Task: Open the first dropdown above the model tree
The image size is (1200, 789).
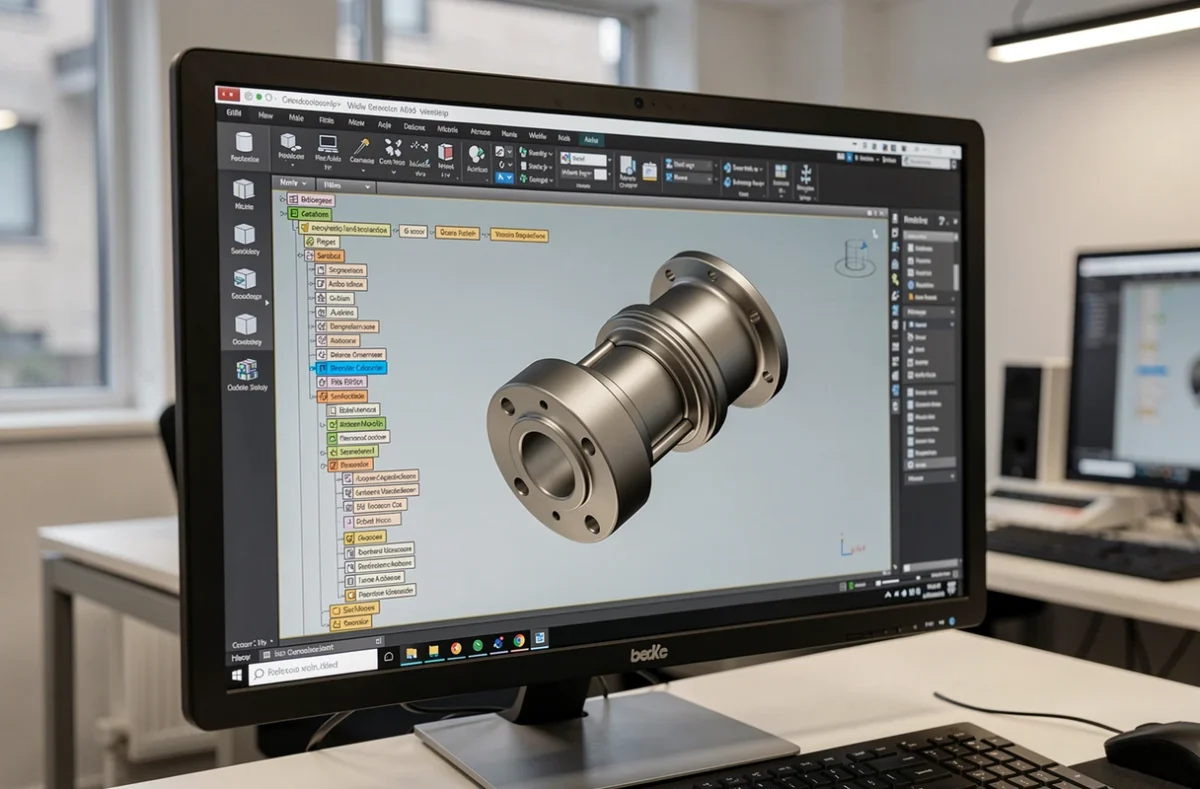Action: (293, 184)
